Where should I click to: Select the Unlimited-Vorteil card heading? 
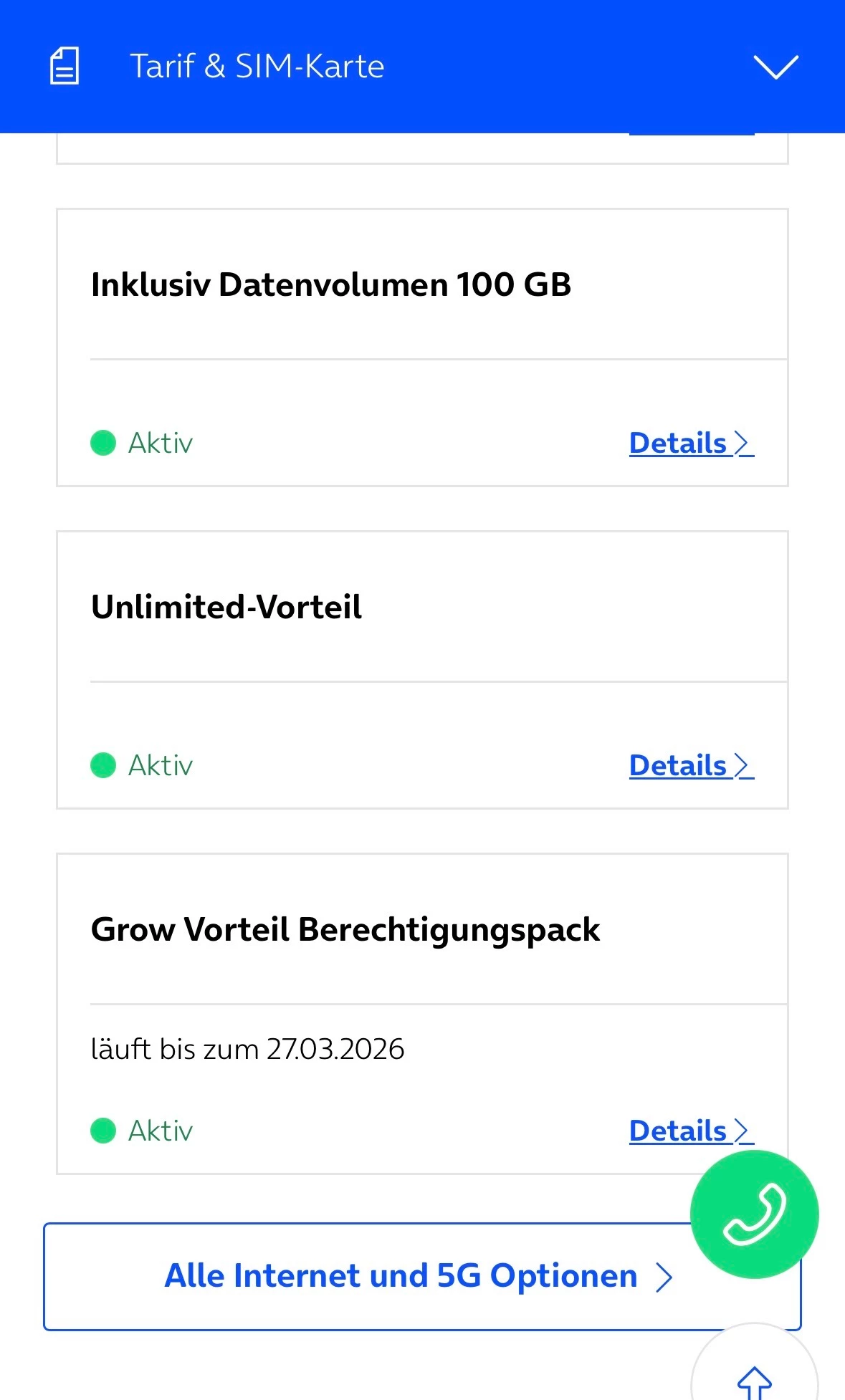coord(226,607)
